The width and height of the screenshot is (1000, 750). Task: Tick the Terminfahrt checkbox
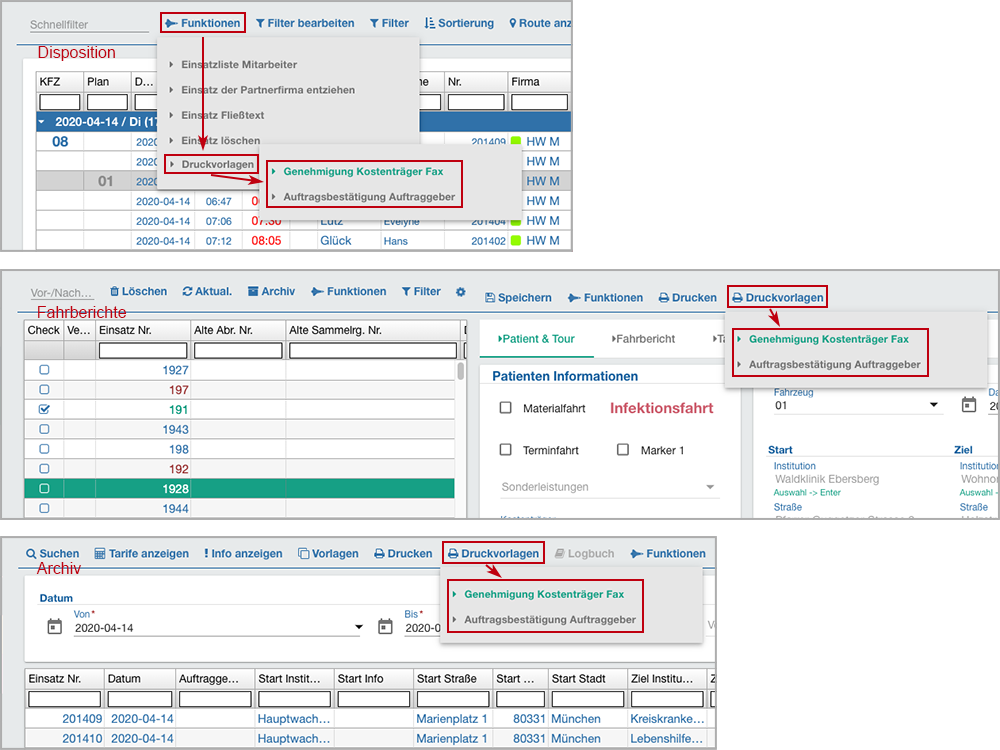pyautogui.click(x=505, y=450)
